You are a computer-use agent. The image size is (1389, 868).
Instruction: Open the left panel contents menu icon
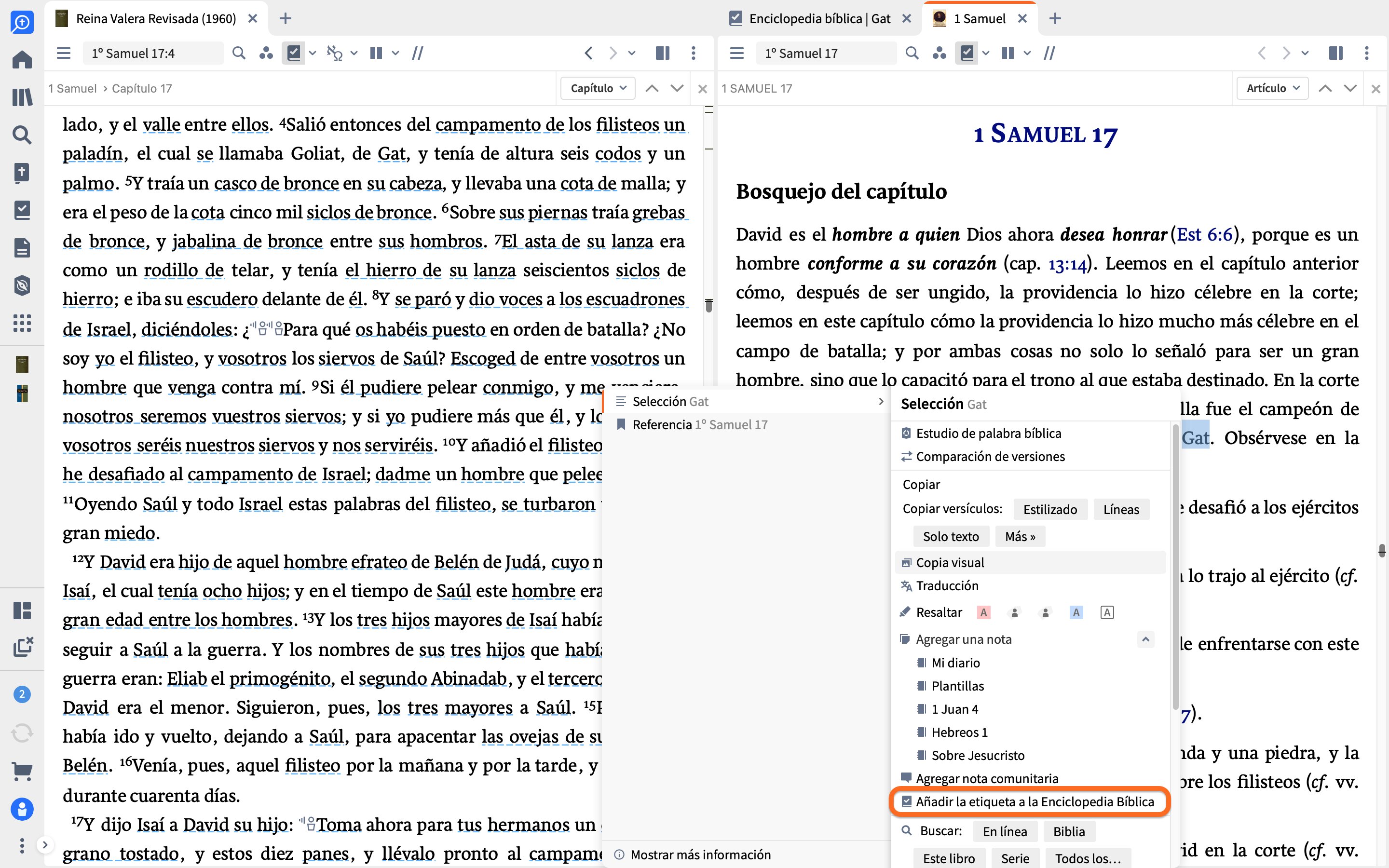[64, 54]
